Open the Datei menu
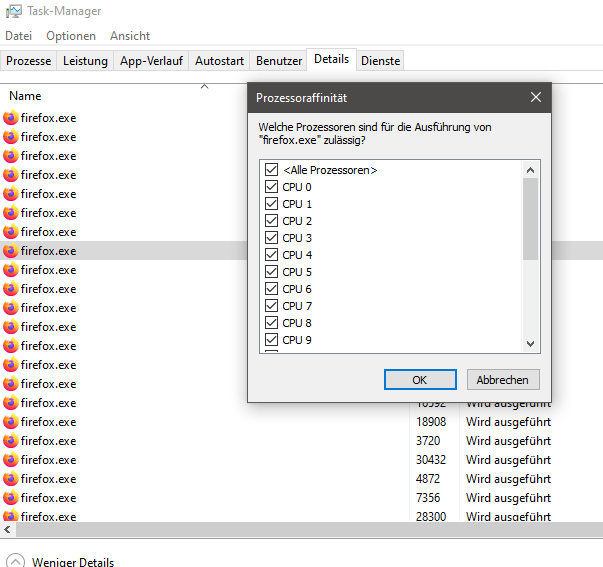Image resolution: width=603 pixels, height=567 pixels. pyautogui.click(x=18, y=36)
